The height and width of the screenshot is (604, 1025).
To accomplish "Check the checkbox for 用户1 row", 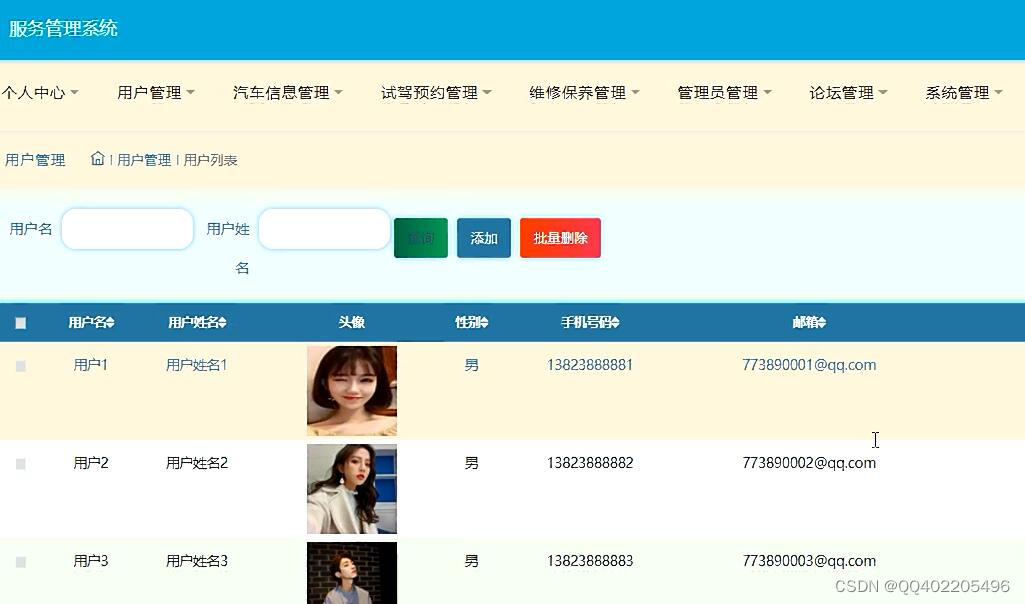I will (x=20, y=365).
